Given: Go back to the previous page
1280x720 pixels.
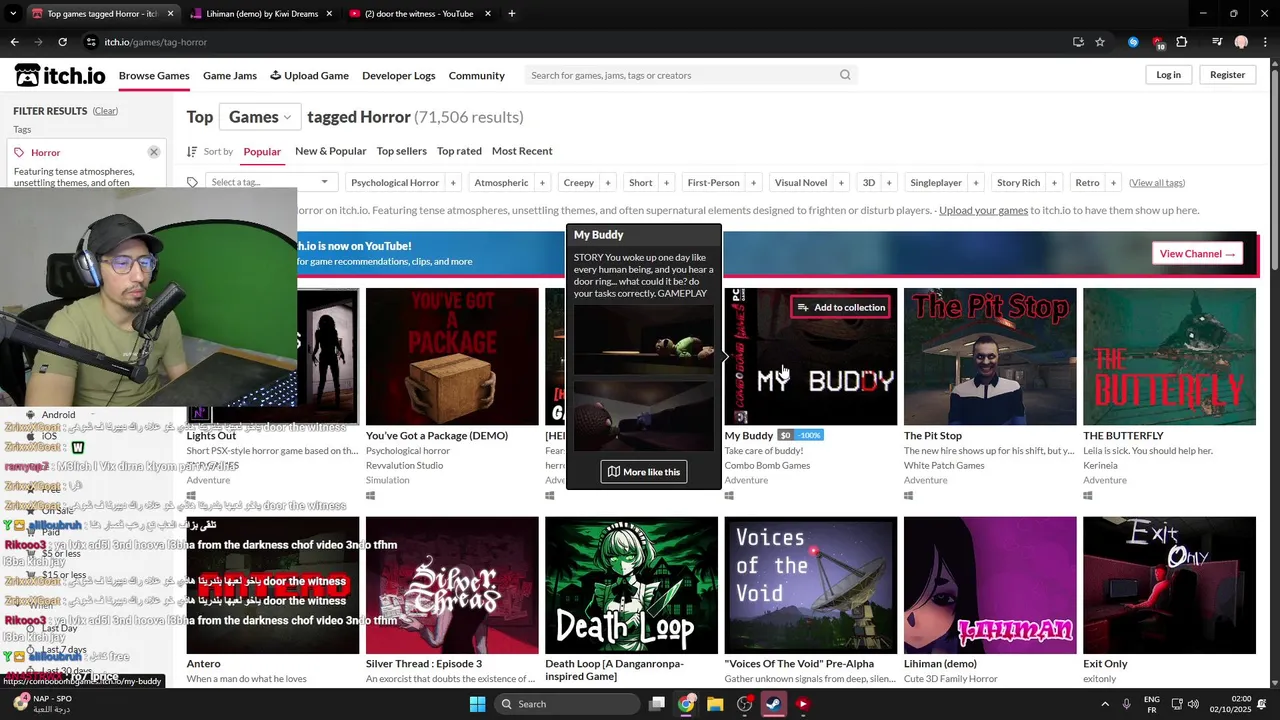Looking at the screenshot, I should click(14, 42).
